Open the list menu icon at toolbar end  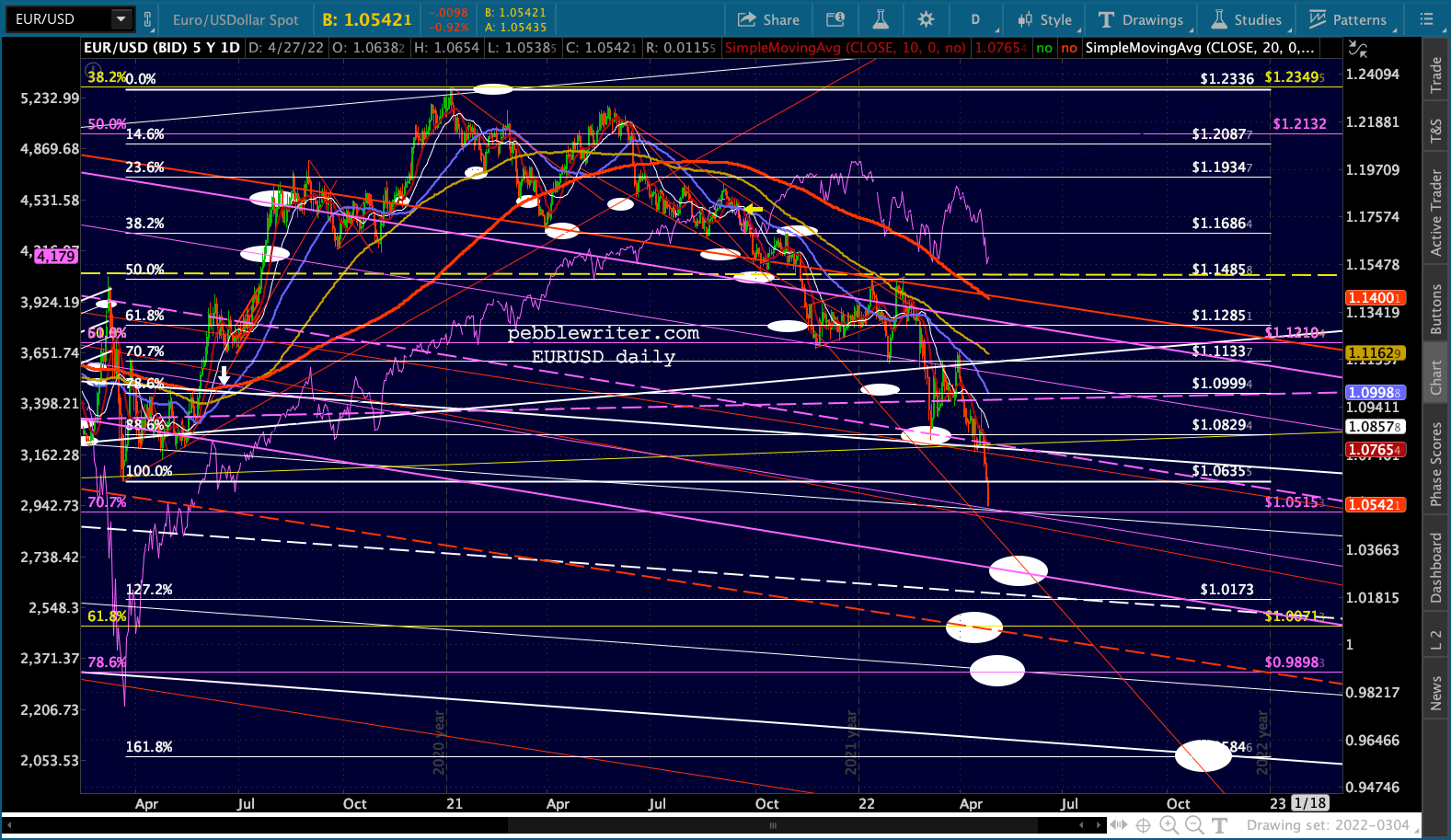[x=1427, y=19]
